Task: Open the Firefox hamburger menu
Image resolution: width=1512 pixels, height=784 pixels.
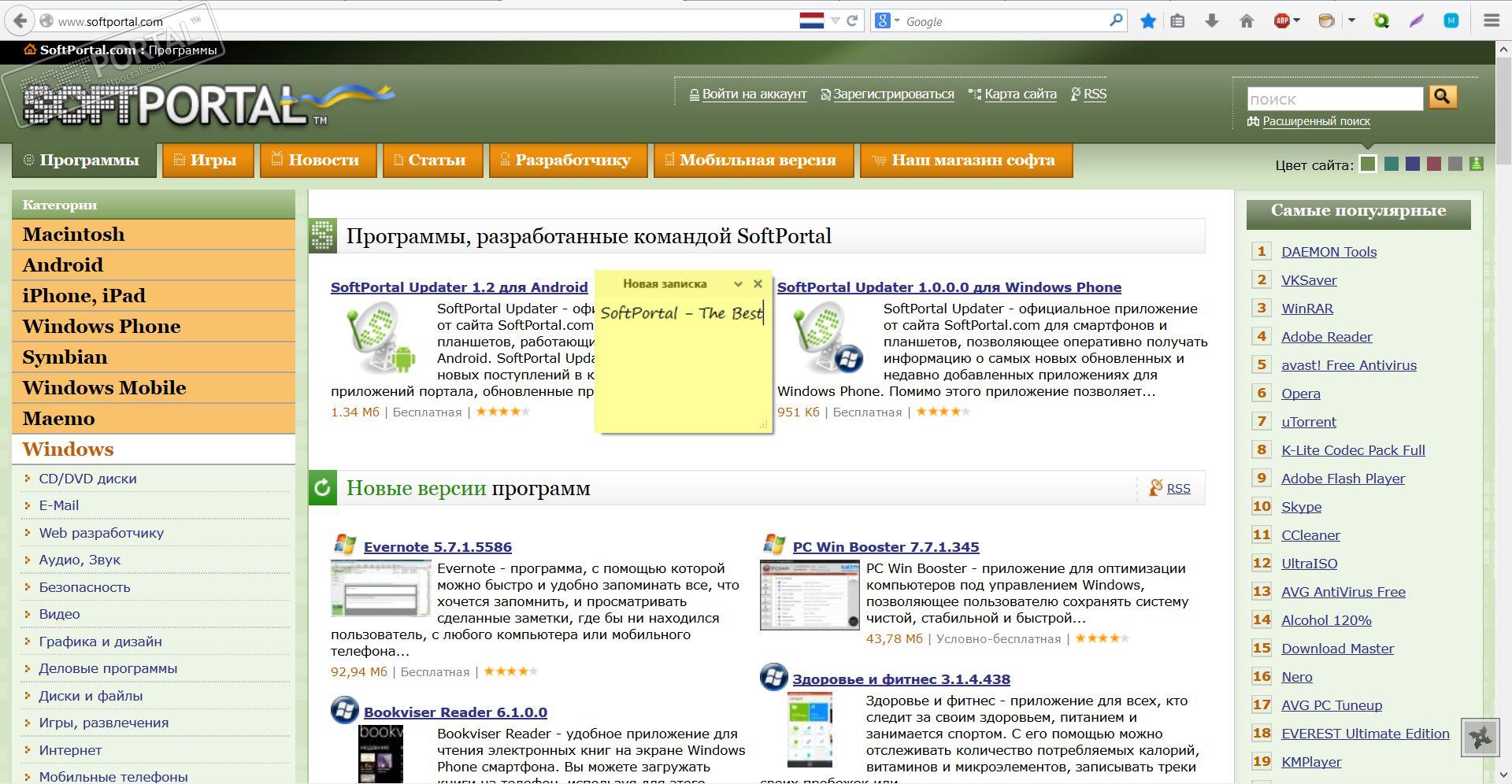Action: click(x=1492, y=21)
